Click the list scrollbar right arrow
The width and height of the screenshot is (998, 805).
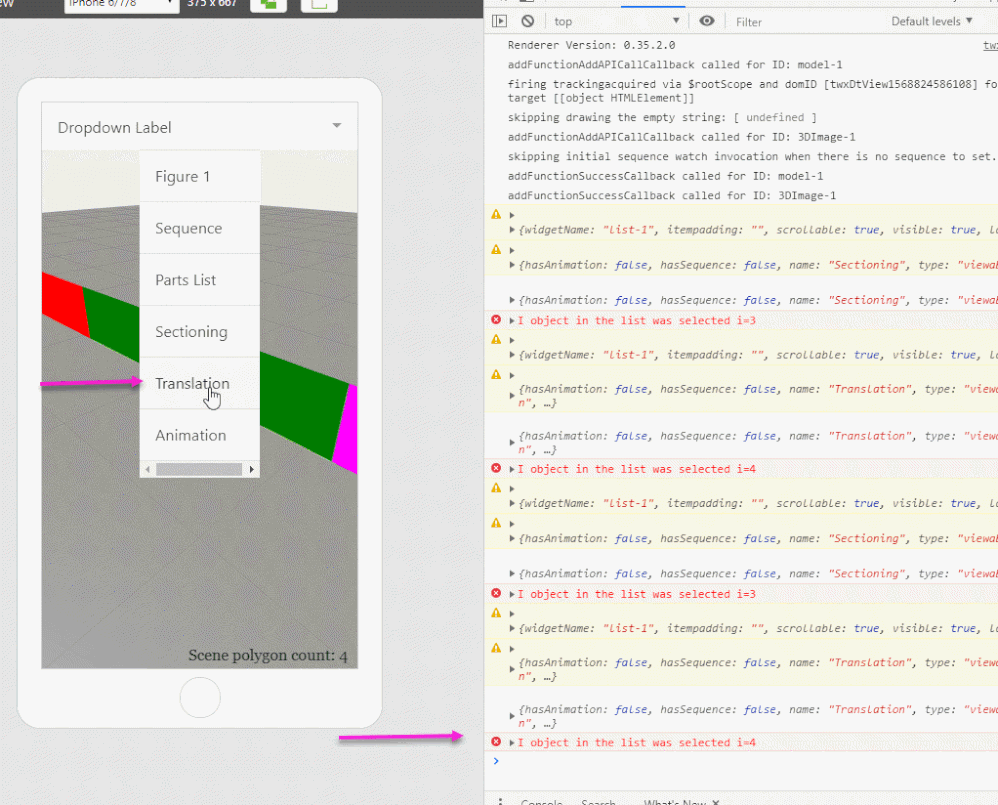252,469
